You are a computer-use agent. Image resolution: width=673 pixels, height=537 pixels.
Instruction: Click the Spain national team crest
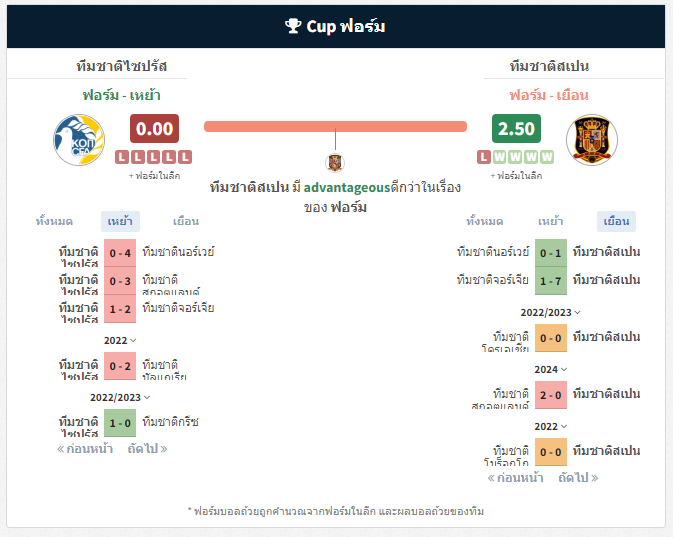point(592,140)
